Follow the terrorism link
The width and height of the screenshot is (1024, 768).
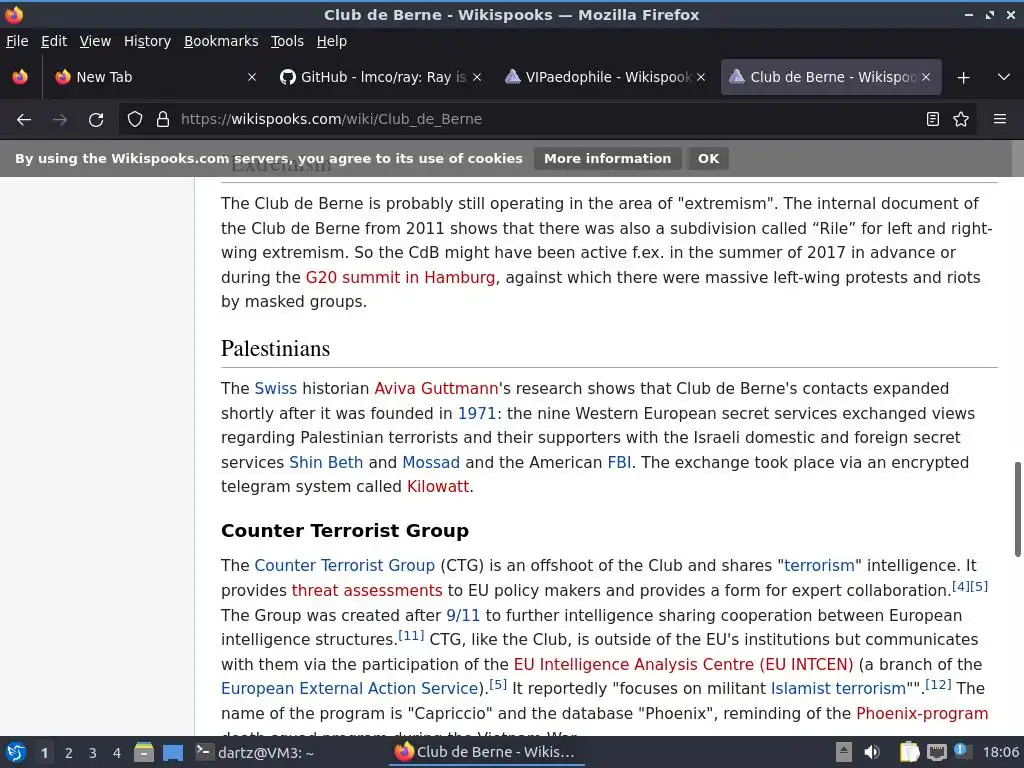(819, 566)
